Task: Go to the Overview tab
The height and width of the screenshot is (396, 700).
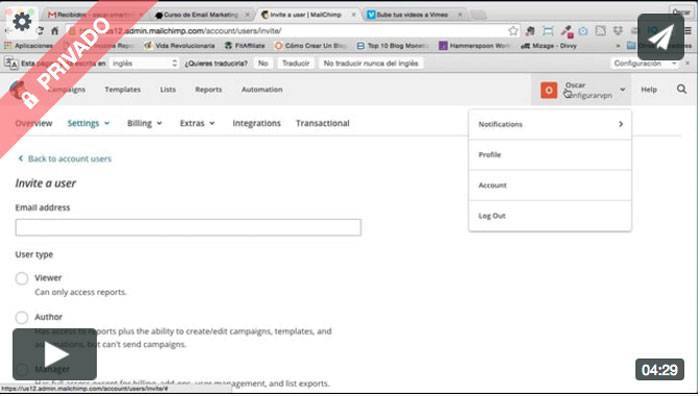Action: click(34, 123)
